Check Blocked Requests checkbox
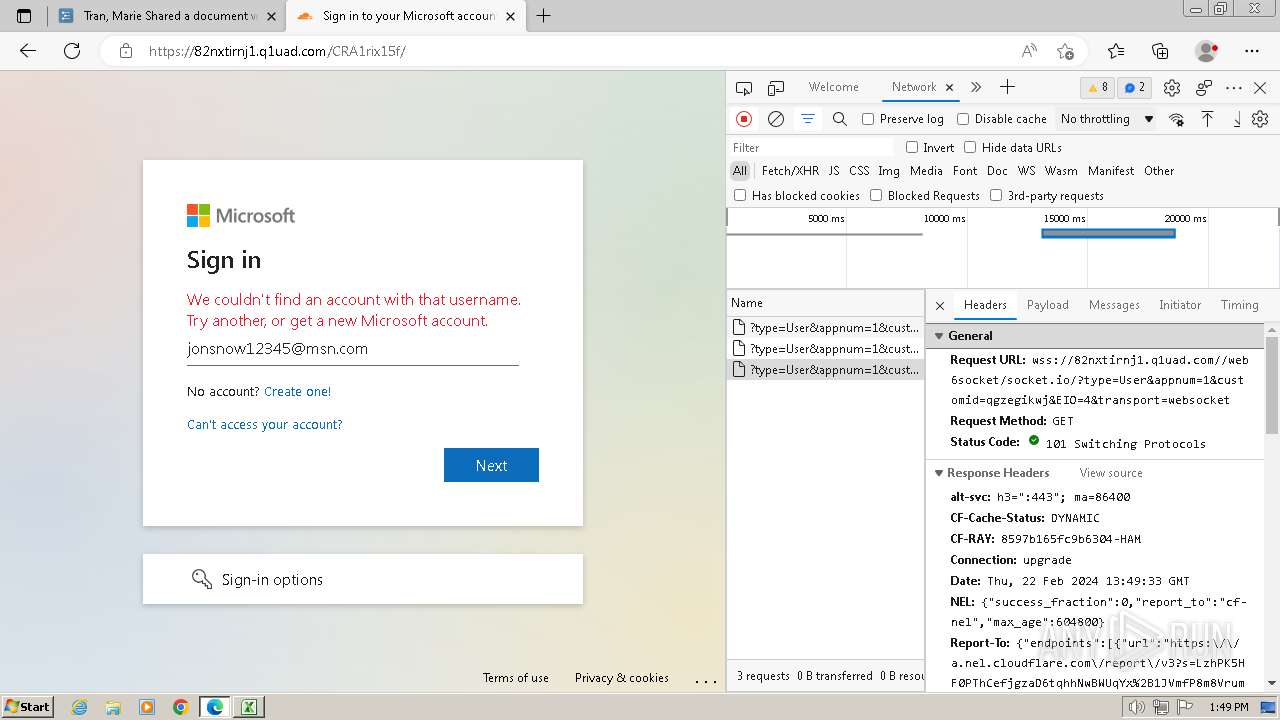The image size is (1280, 720). click(x=876, y=195)
